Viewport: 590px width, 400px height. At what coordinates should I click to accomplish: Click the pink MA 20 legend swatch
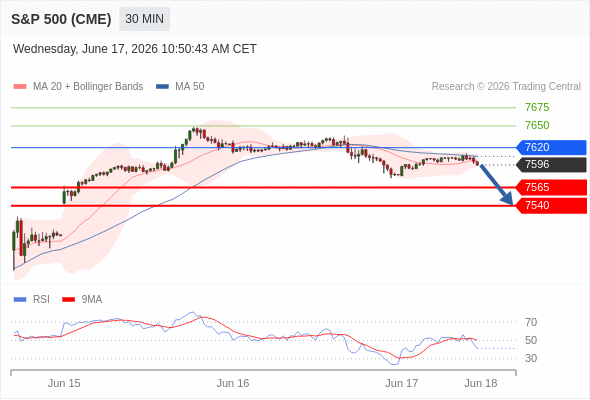[x=20, y=87]
